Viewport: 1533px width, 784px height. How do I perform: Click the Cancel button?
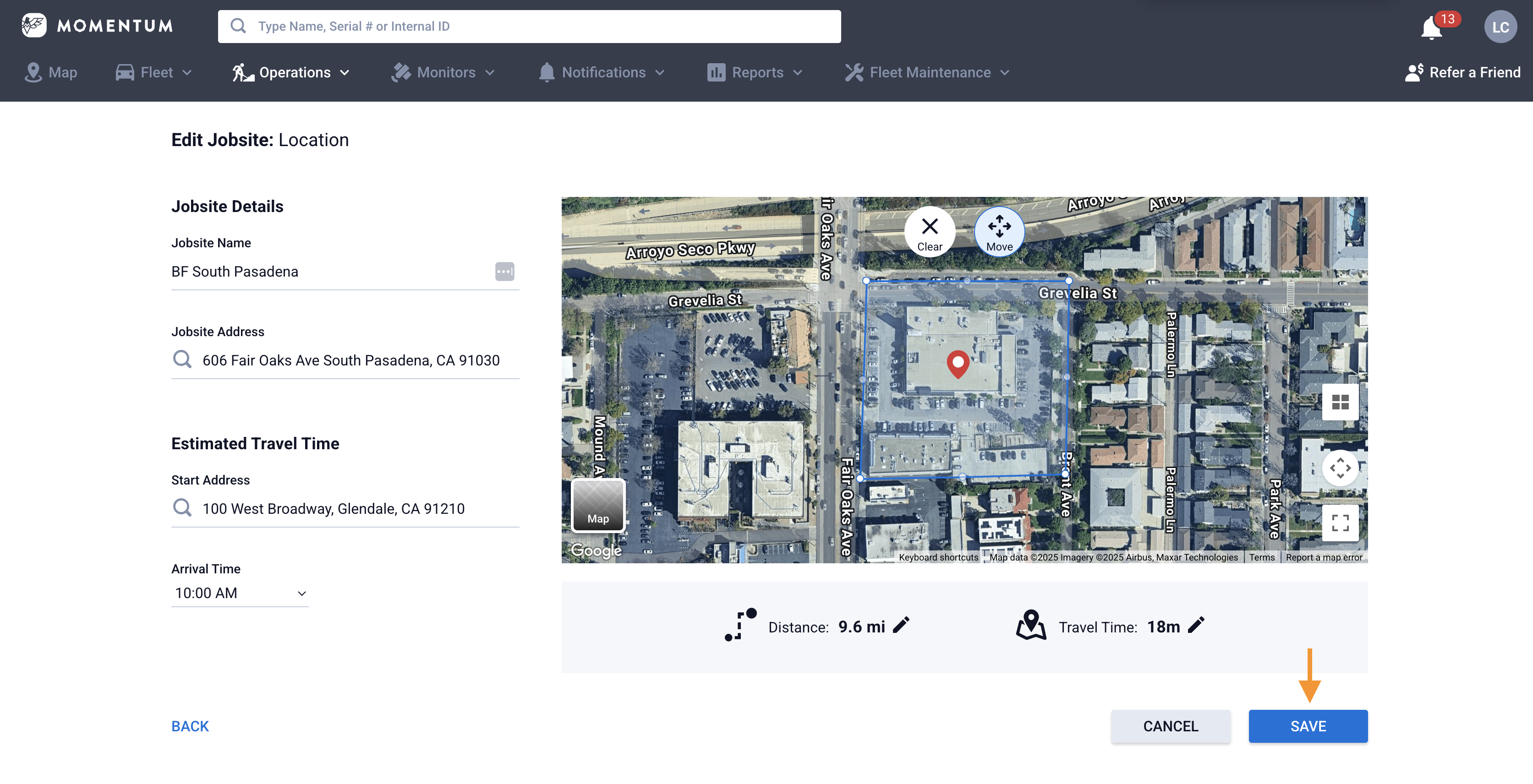pyautogui.click(x=1170, y=726)
